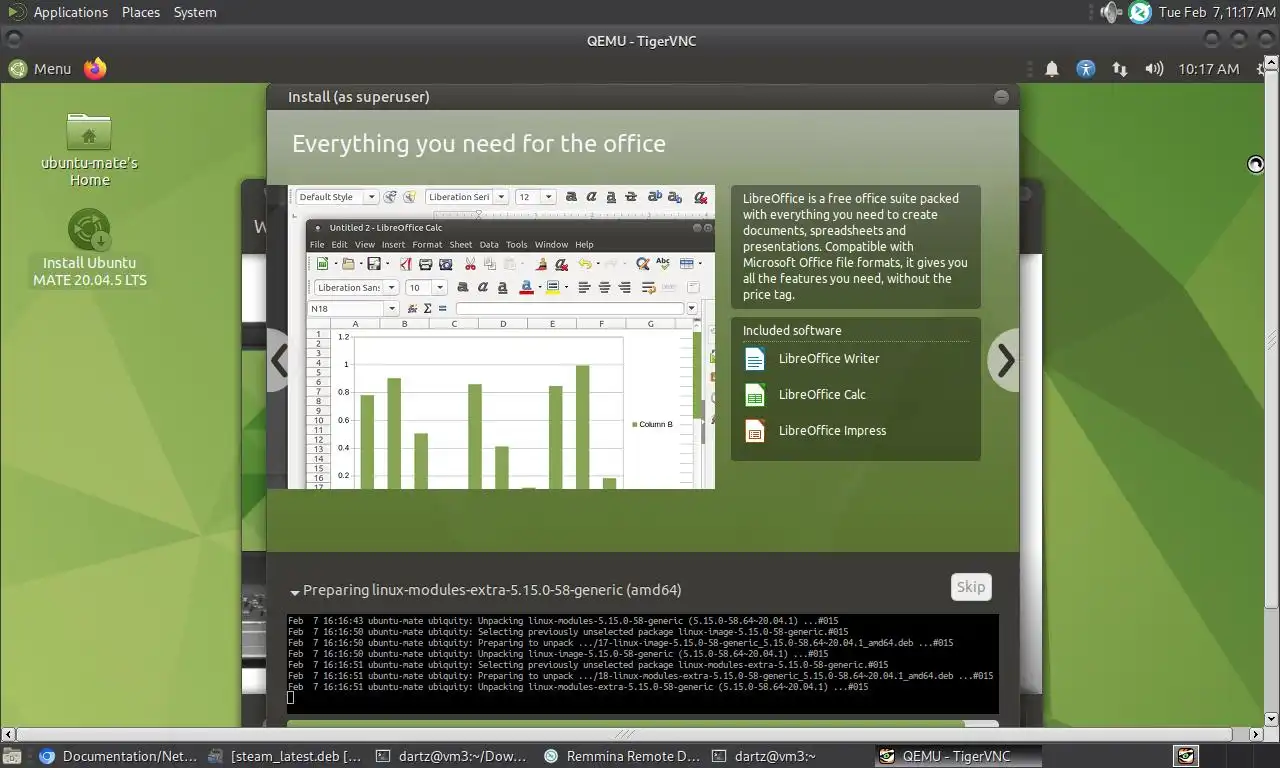
Task: Click the MATE logo beside Applications
Action: pyautogui.click(x=16, y=12)
